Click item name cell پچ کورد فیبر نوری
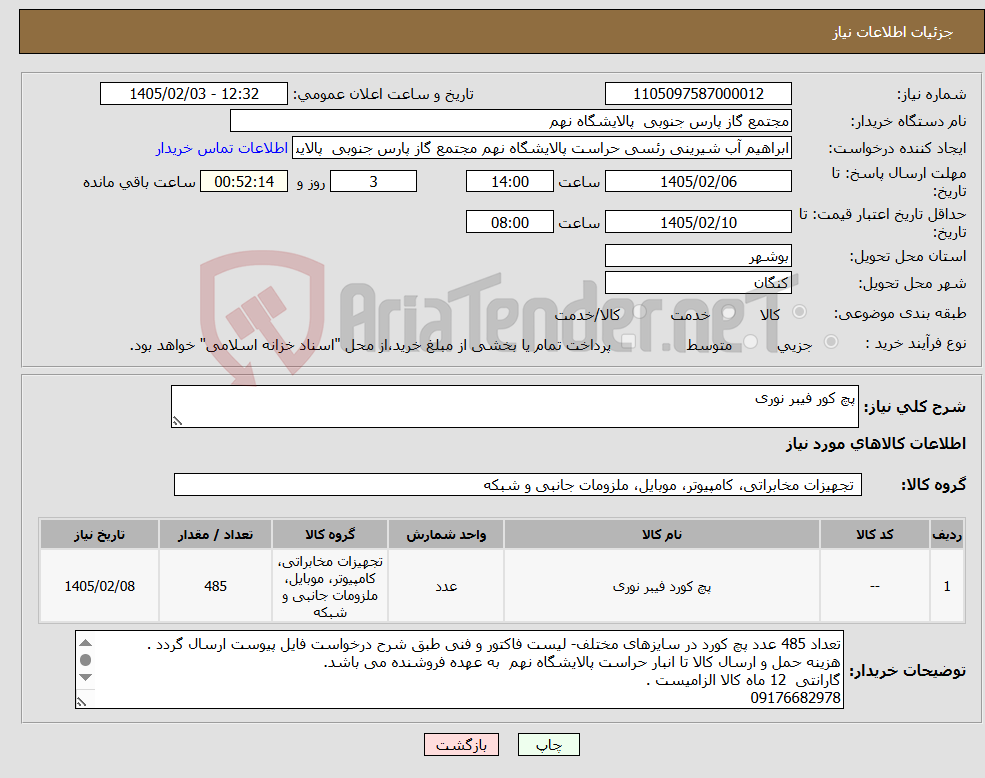The width and height of the screenshot is (985, 778). pos(661,586)
